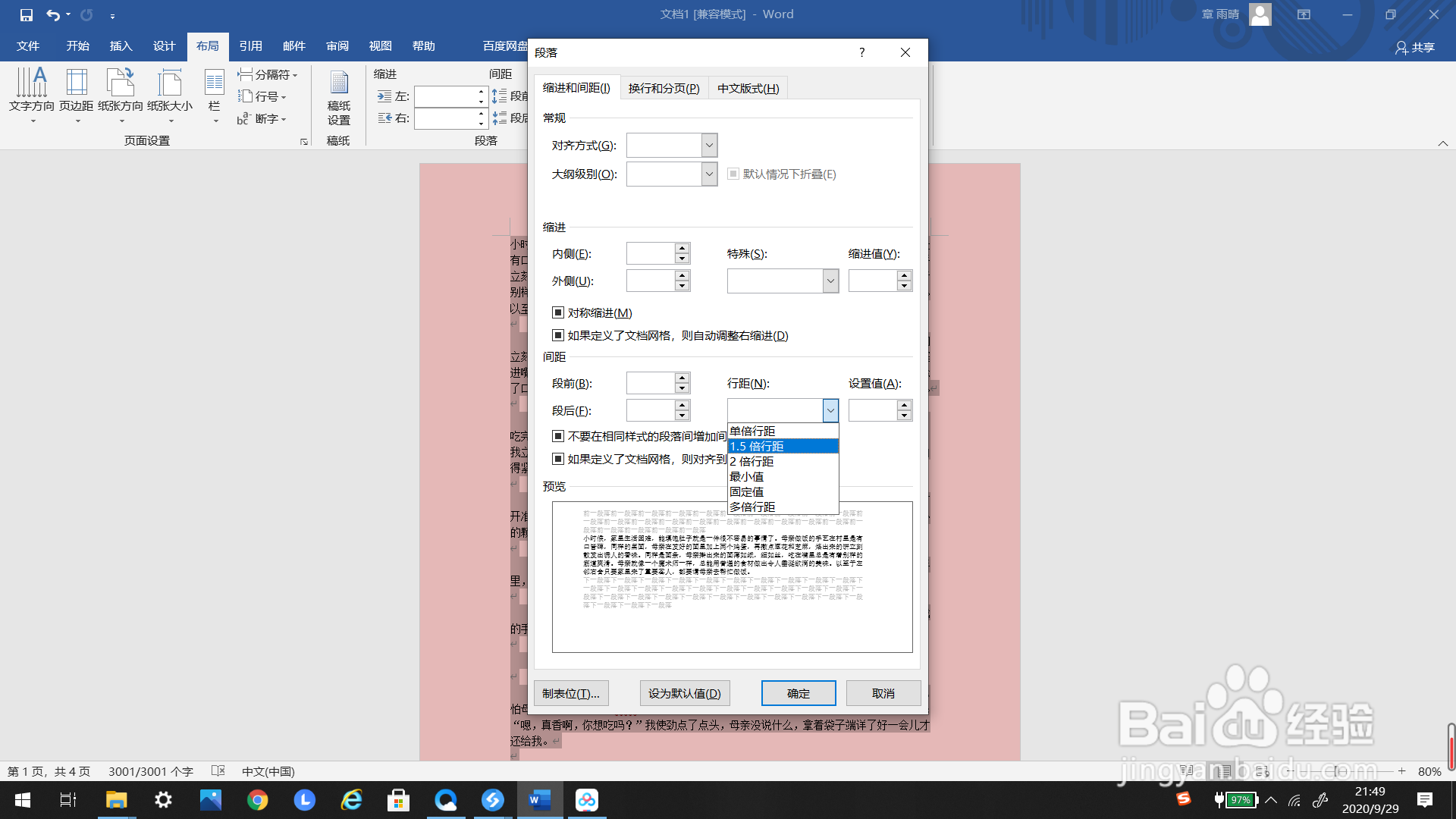Toggle the don't add spacing between same-style paragraphs checkbox

(x=558, y=436)
